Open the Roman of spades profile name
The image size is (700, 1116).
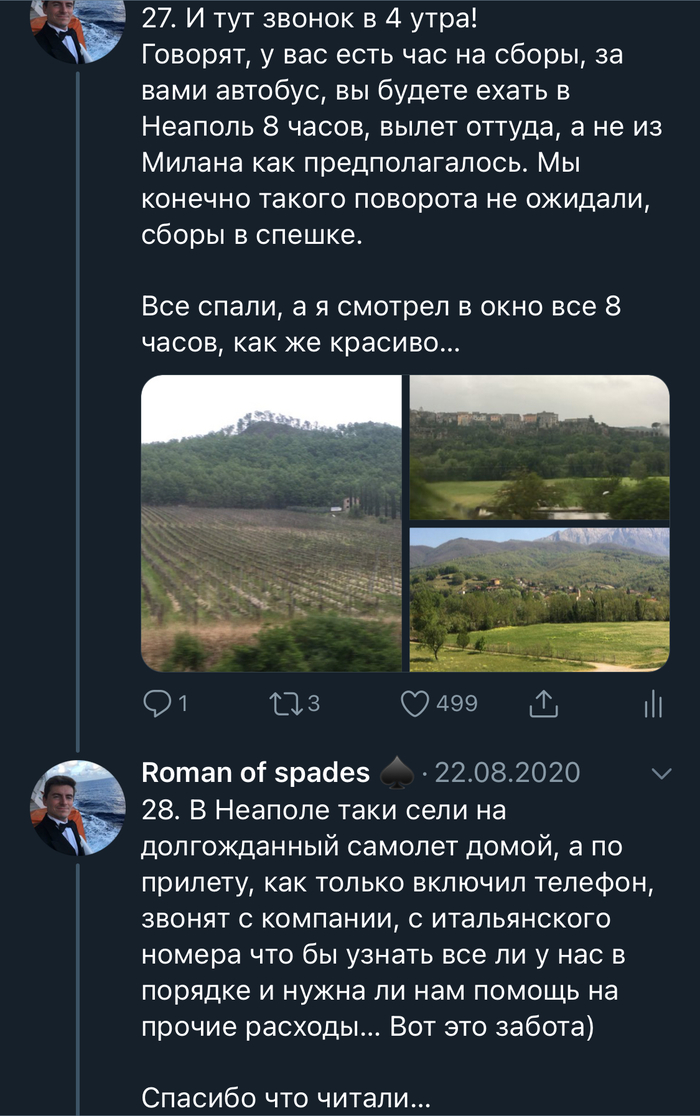coord(256,773)
